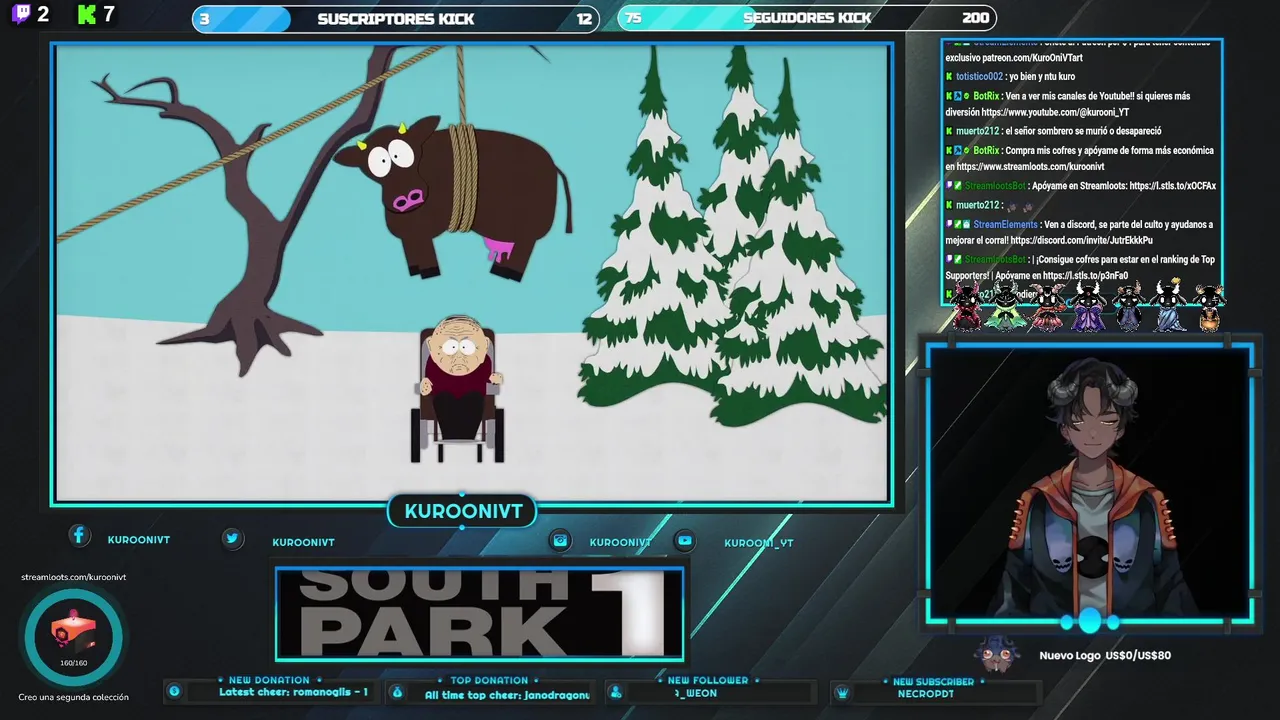The image size is (1280, 720).
Task: Click the orange pumpkin chibi mascot under chat
Action: (x=1209, y=307)
